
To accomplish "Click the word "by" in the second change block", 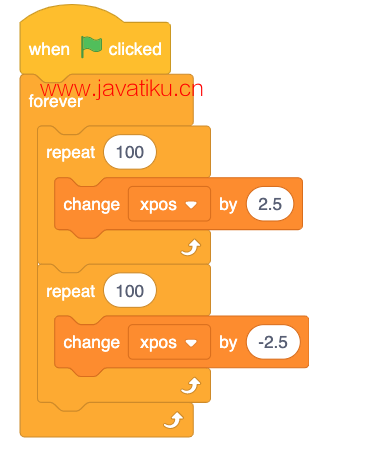I will (x=228, y=343).
